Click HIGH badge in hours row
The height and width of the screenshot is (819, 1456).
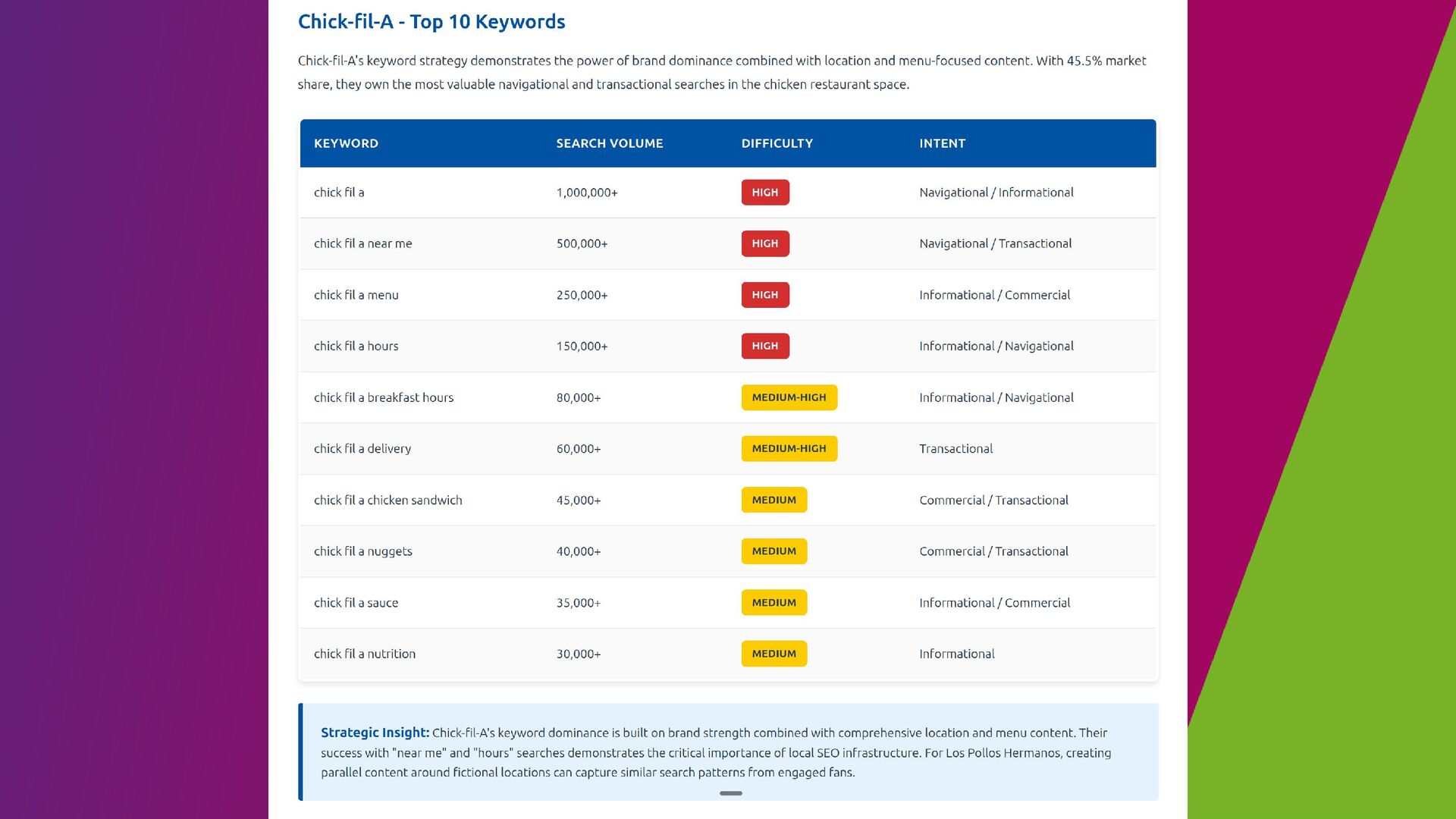point(764,346)
